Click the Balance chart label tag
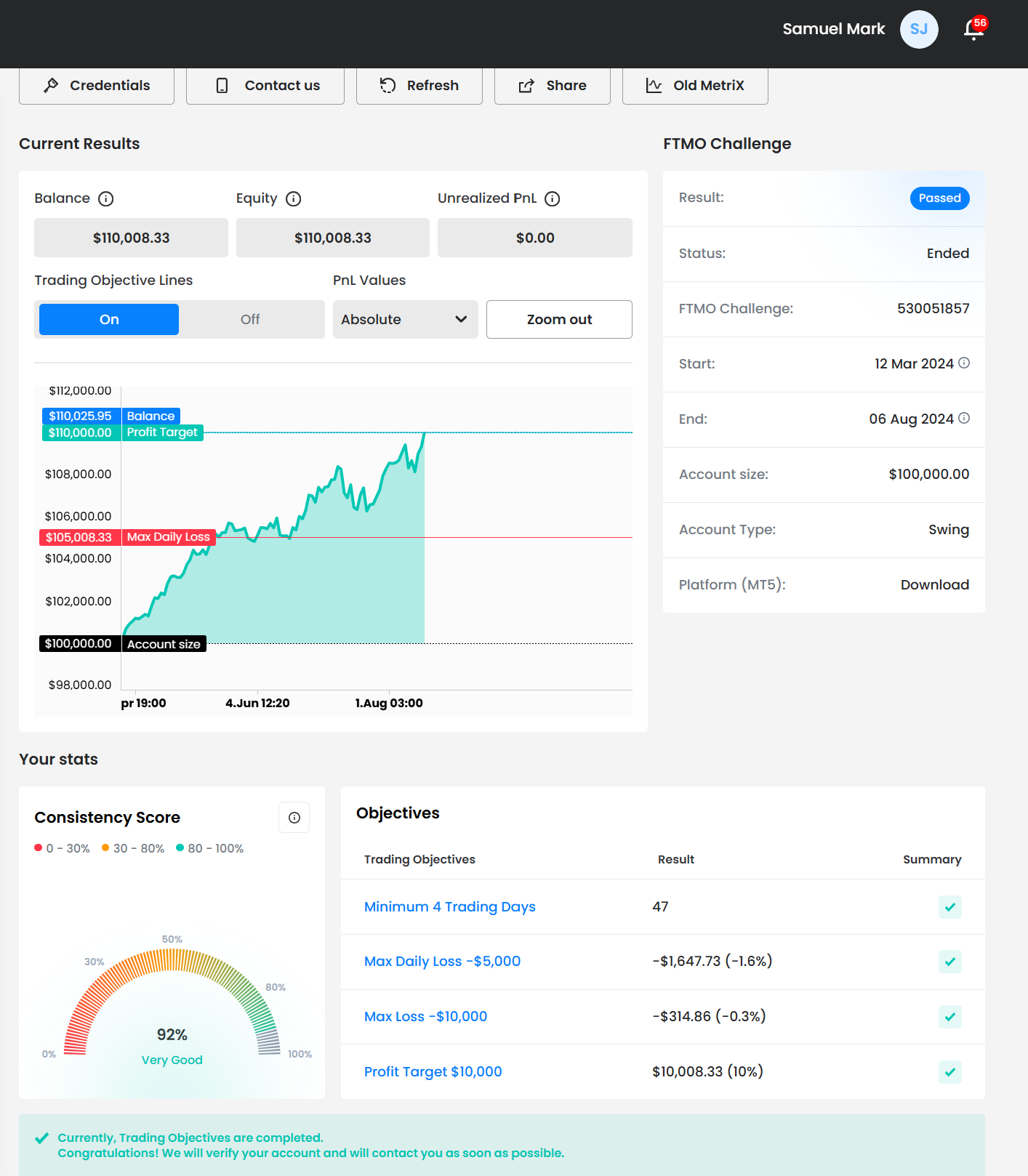 click(x=150, y=416)
